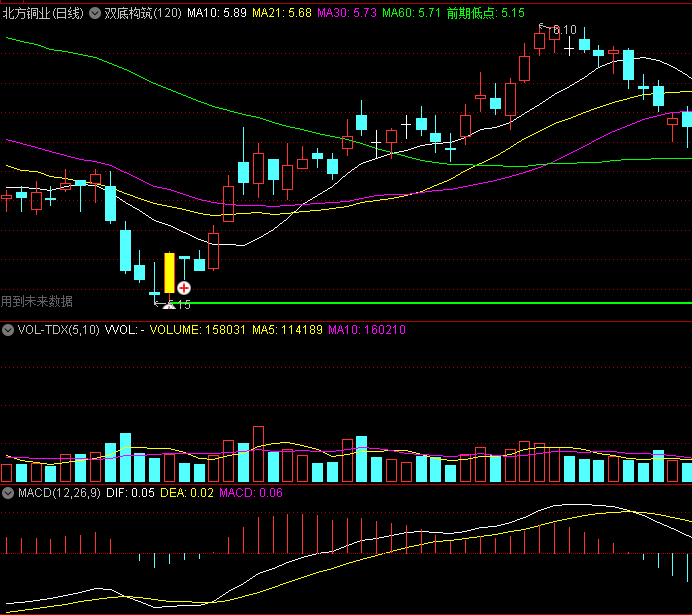Click the 前期低点: 5.15 label
This screenshot has width=692, height=615.
tap(485, 13)
